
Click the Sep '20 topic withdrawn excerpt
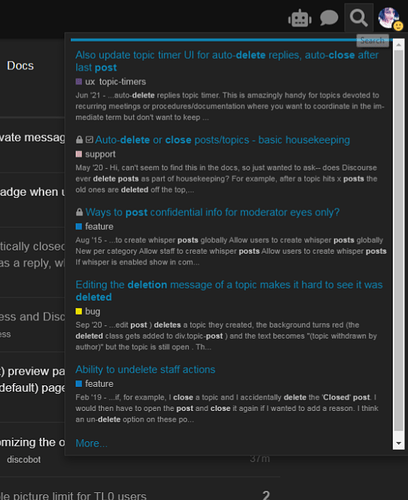[x=226, y=336]
